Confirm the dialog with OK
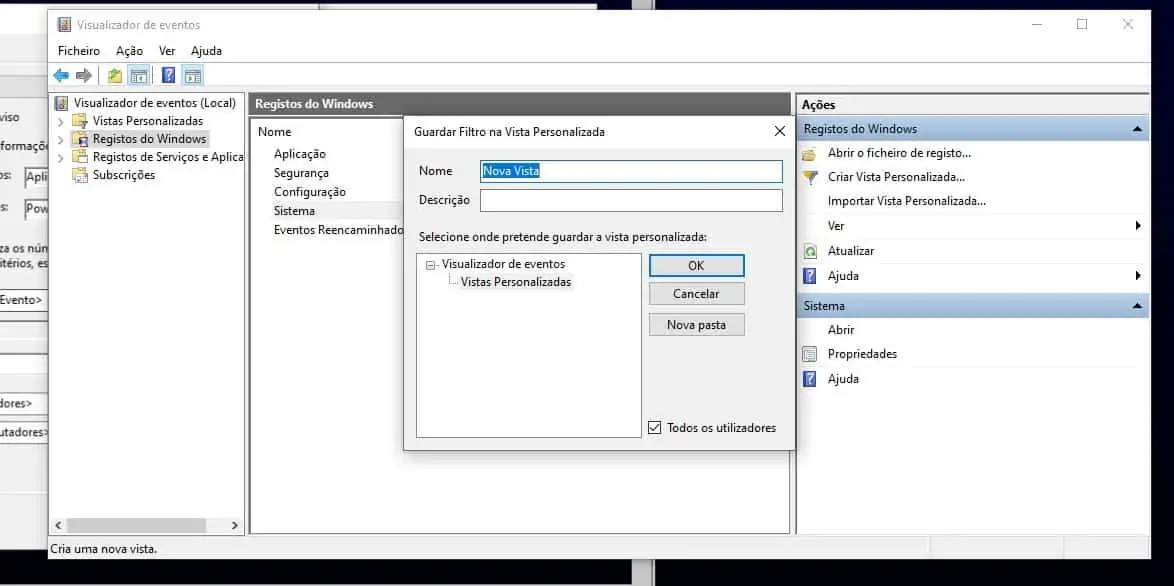Viewport: 1174px width, 586px height. 696,266
